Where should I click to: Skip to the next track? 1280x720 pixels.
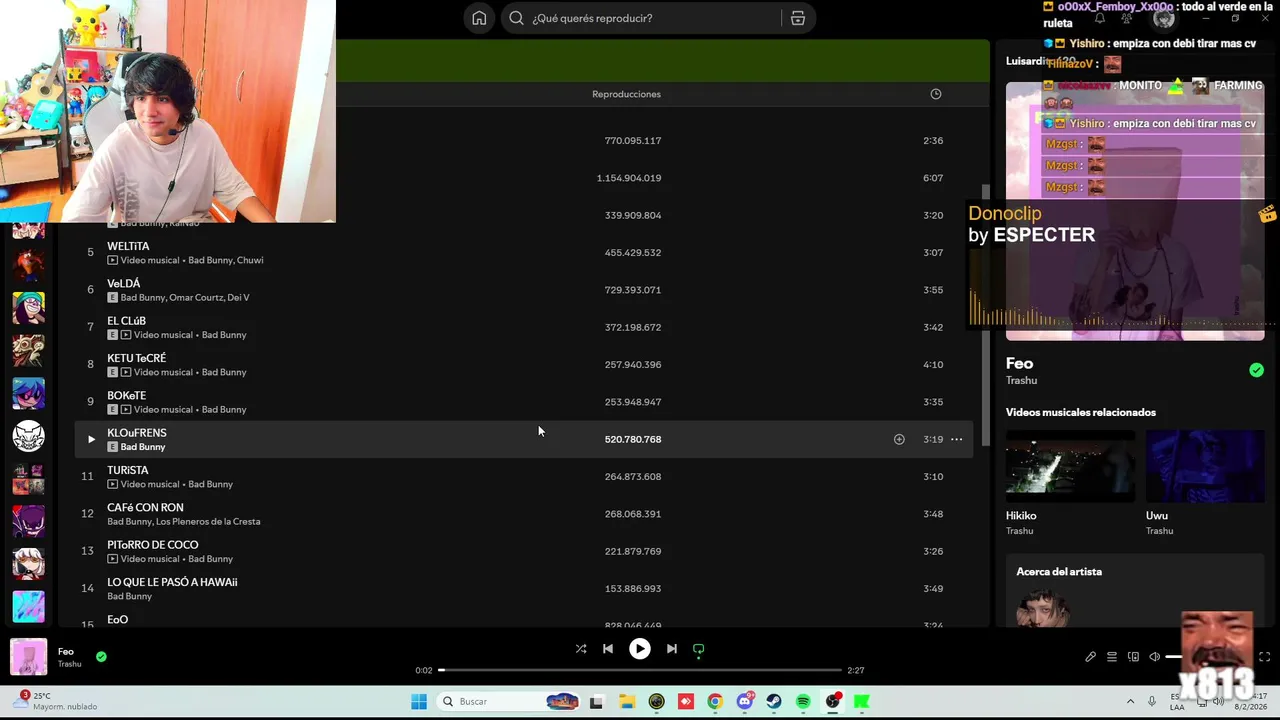(672, 649)
